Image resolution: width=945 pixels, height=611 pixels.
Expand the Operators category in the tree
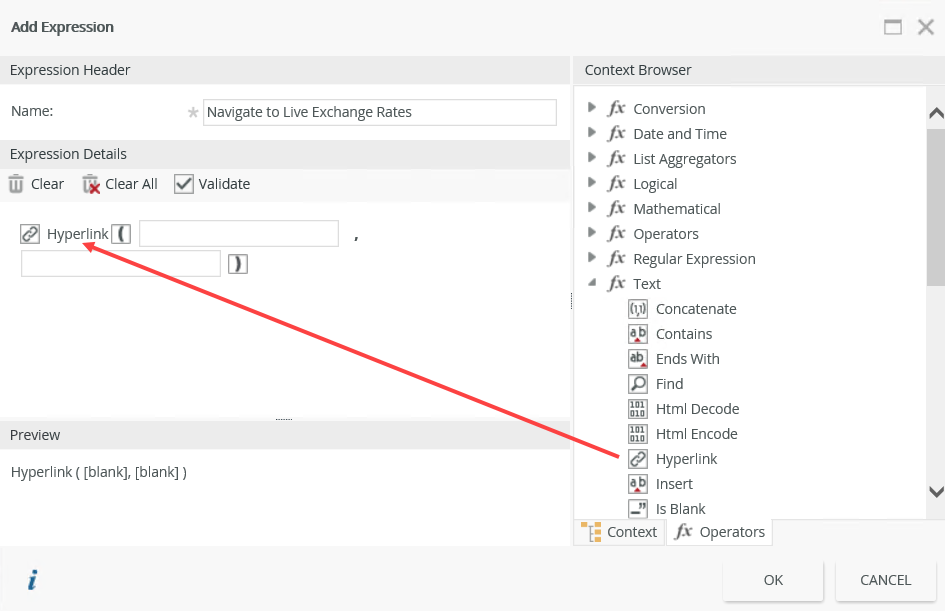592,233
